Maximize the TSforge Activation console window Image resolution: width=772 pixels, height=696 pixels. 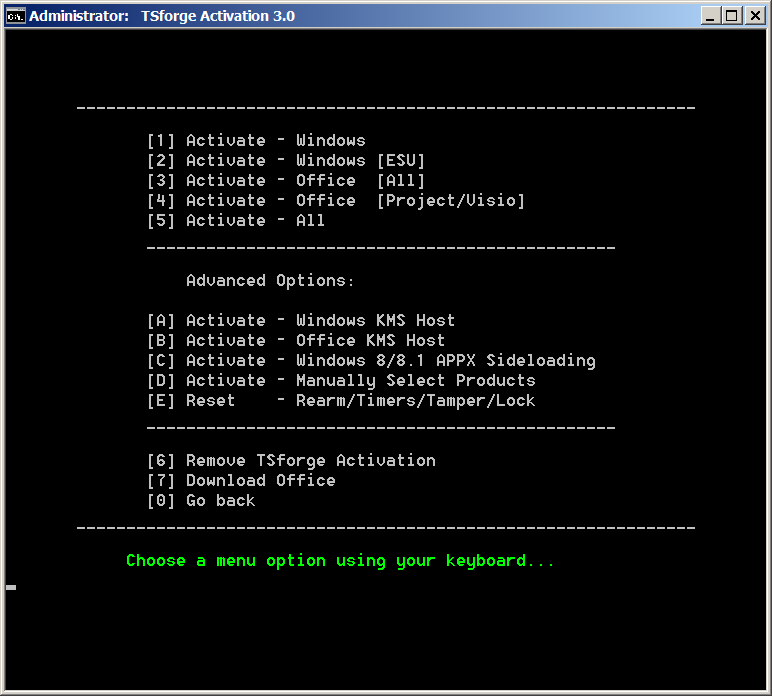[x=732, y=16]
